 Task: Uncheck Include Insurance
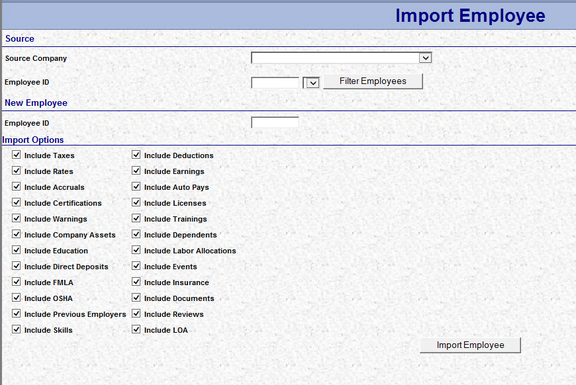pyautogui.click(x=136, y=281)
